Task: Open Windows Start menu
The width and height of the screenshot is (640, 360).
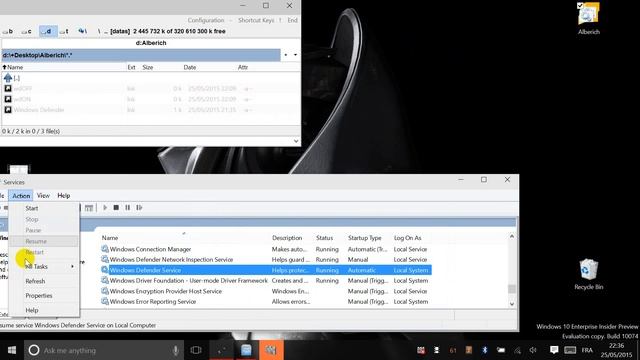Action: coord(12,350)
